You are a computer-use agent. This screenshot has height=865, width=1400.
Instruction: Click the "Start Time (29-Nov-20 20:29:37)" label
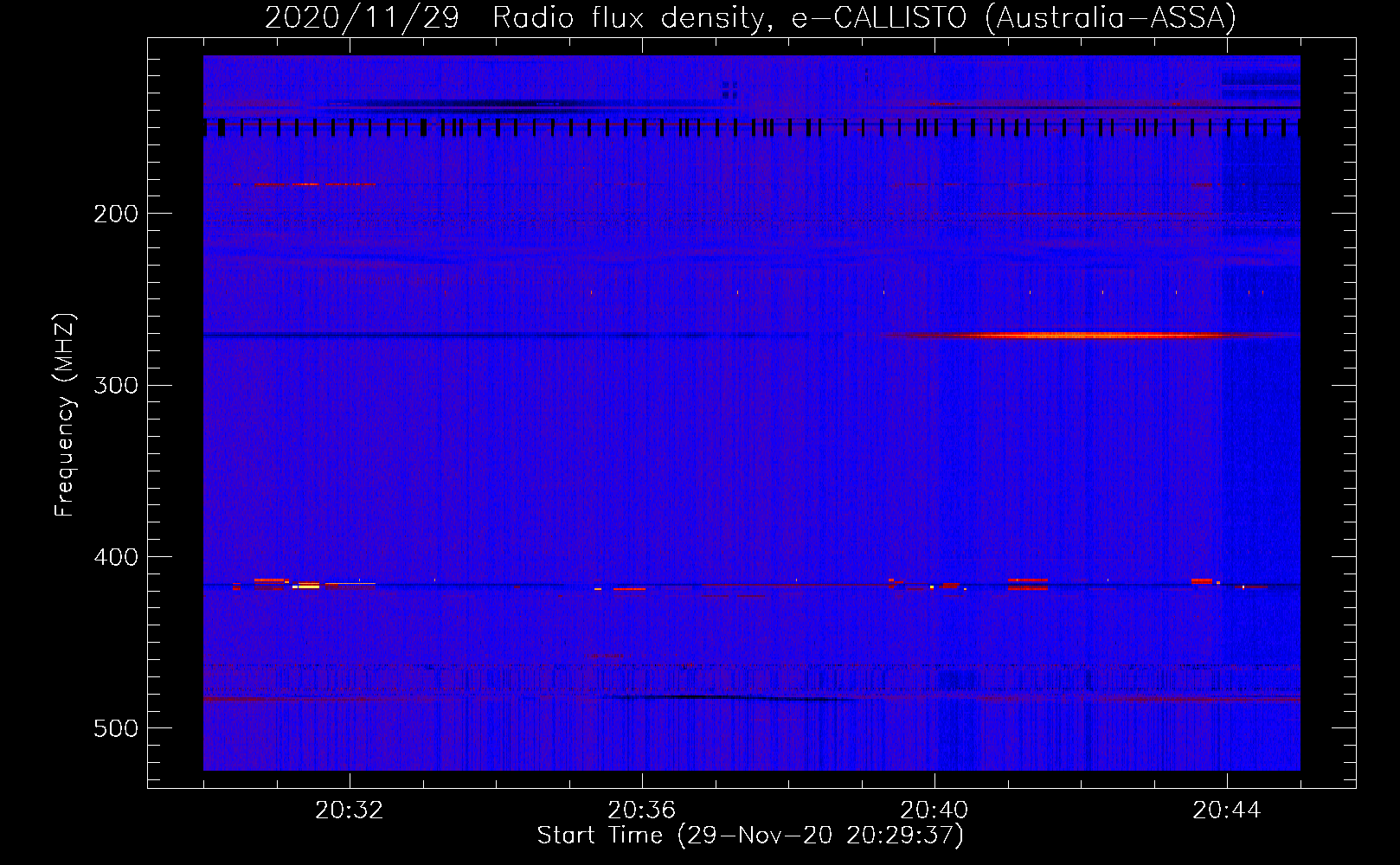750,836
